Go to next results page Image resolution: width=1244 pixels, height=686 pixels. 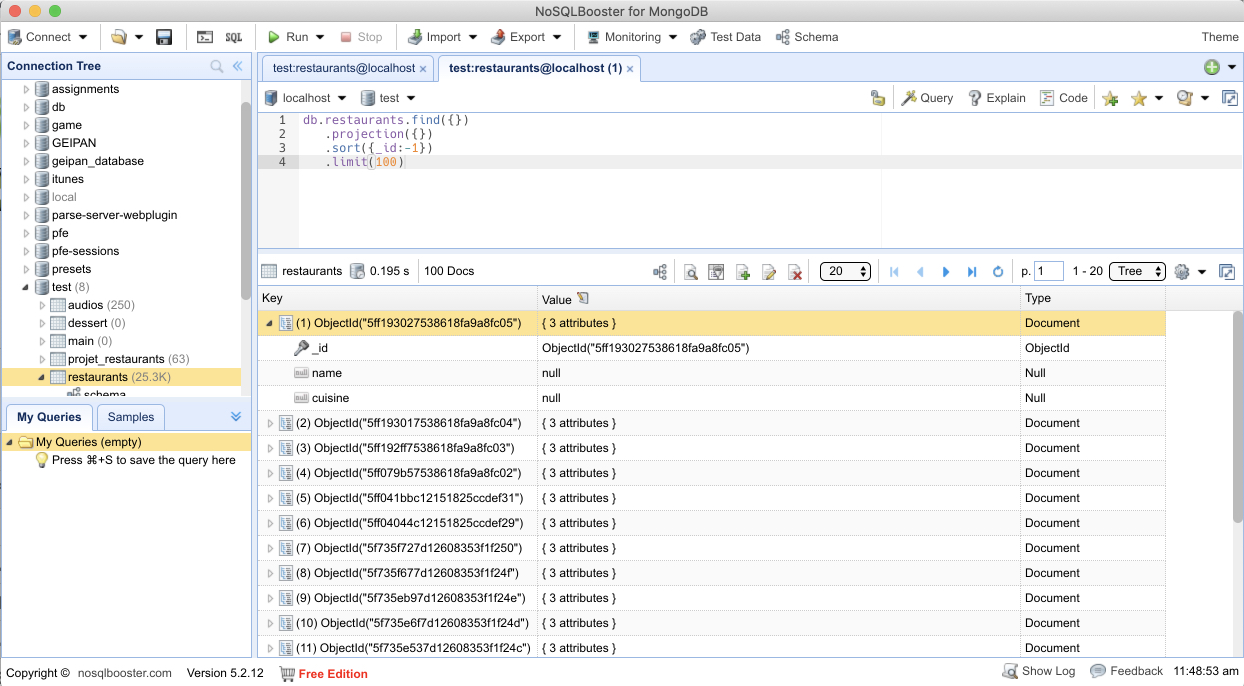pyautogui.click(x=946, y=272)
